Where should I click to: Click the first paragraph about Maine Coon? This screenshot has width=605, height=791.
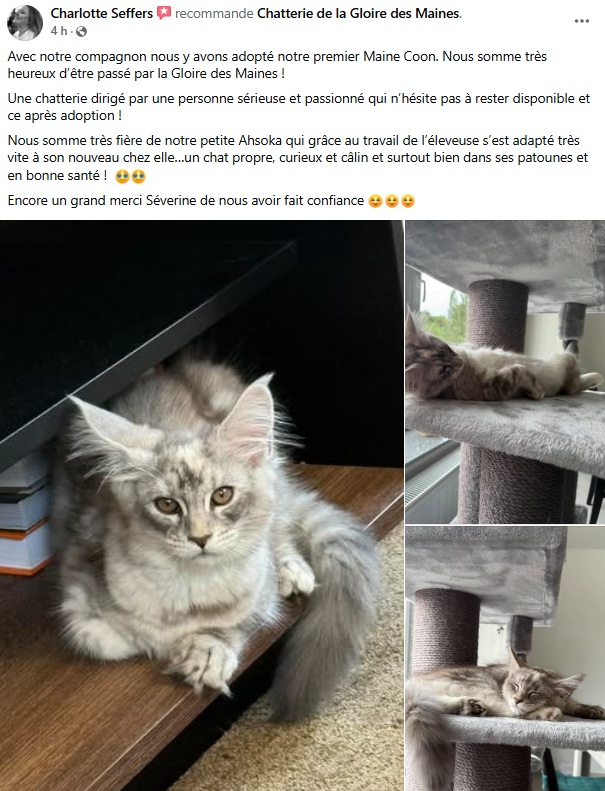tap(277, 65)
